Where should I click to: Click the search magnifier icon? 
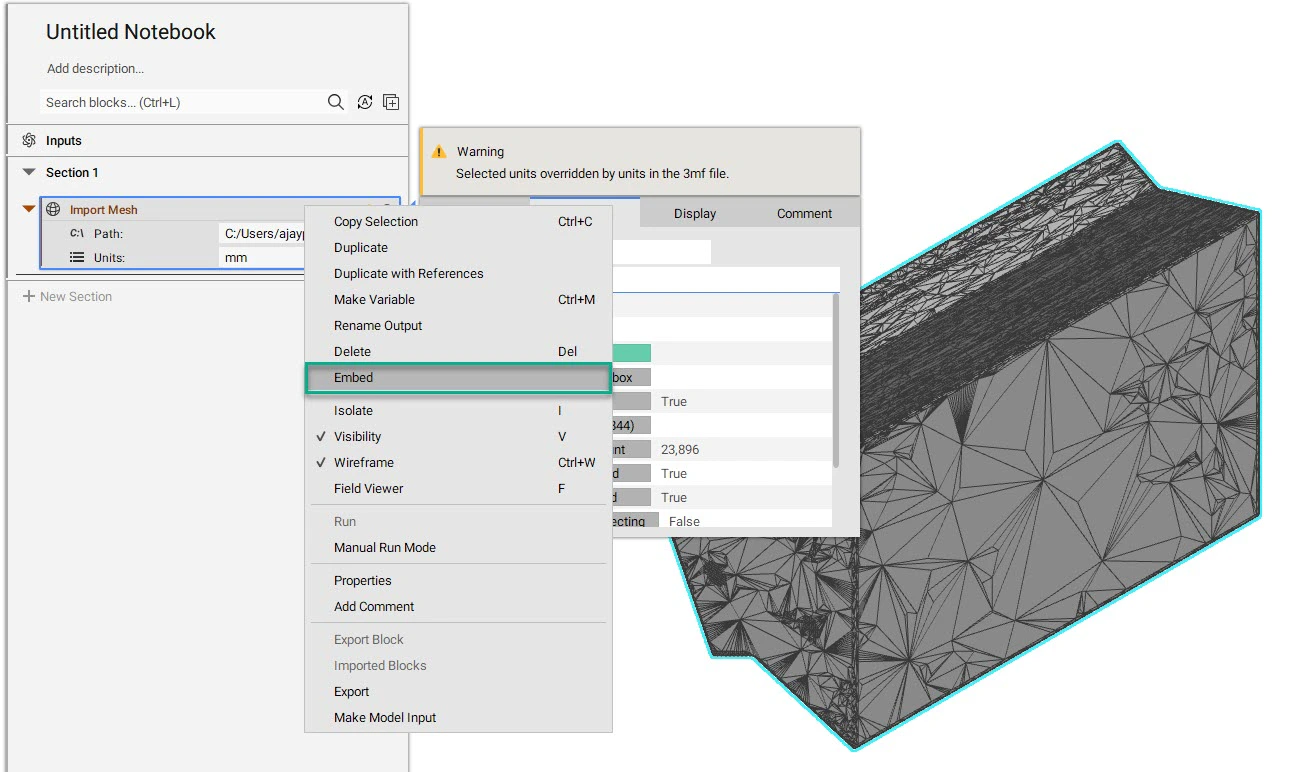pyautogui.click(x=335, y=101)
